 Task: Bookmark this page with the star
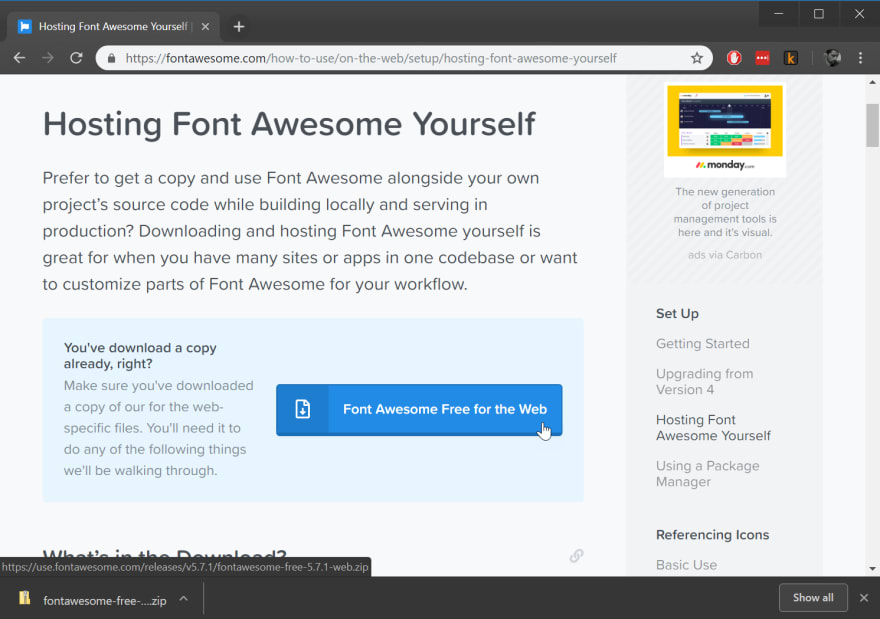pos(696,58)
